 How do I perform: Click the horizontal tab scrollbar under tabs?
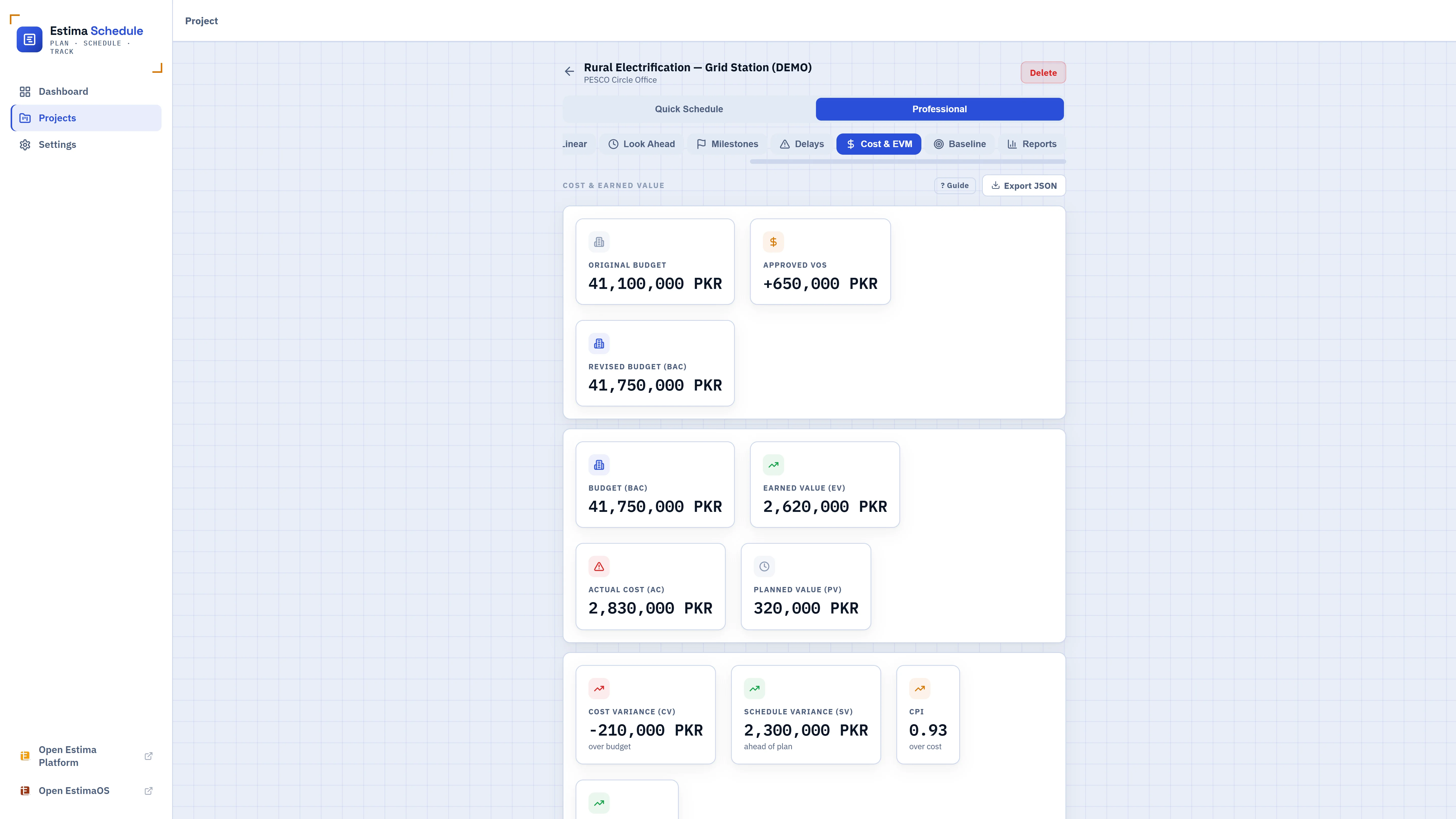pos(908,162)
